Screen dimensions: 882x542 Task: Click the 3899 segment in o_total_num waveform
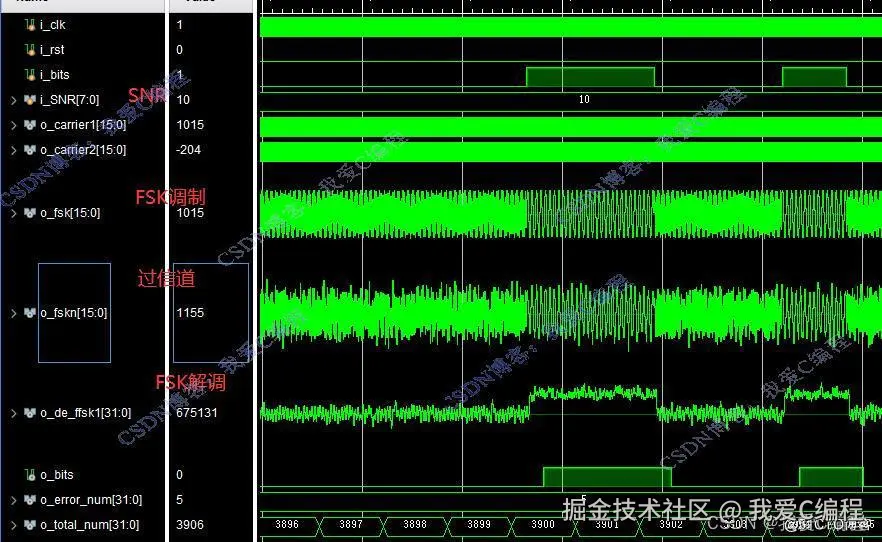point(479,525)
